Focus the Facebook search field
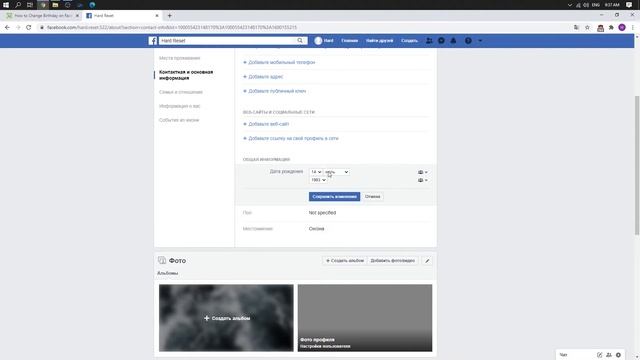 coord(228,41)
